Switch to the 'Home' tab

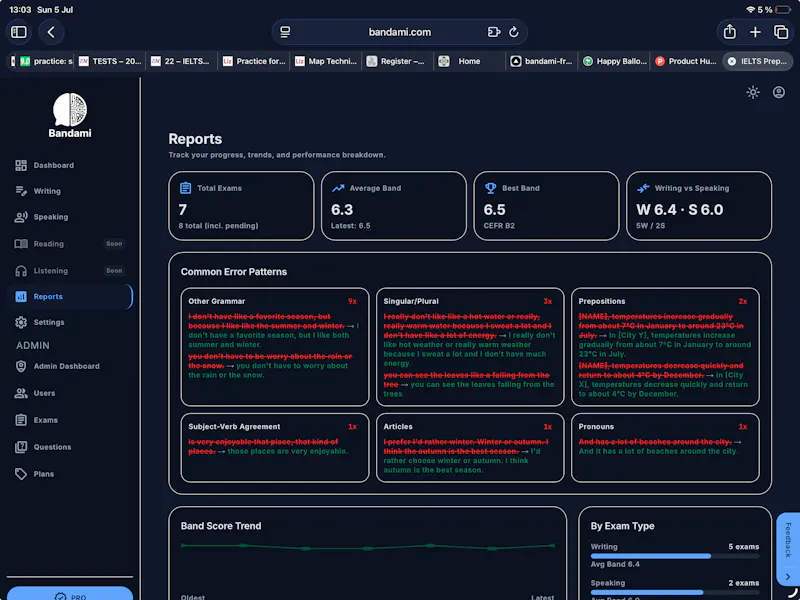tap(469, 61)
